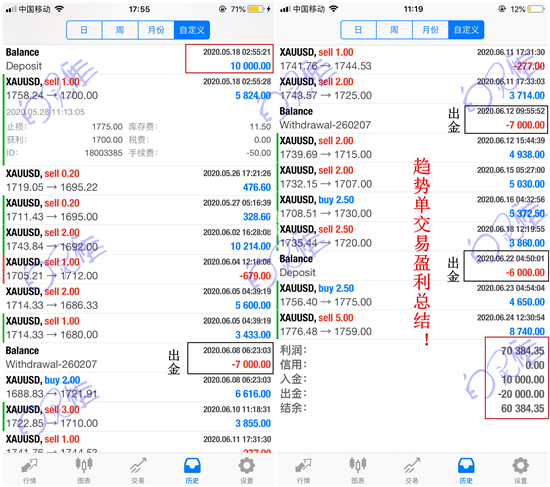Open Withdrawal-260207 entry dated 2020.06.12
The height and width of the screenshot is (487, 550).
[x=412, y=118]
